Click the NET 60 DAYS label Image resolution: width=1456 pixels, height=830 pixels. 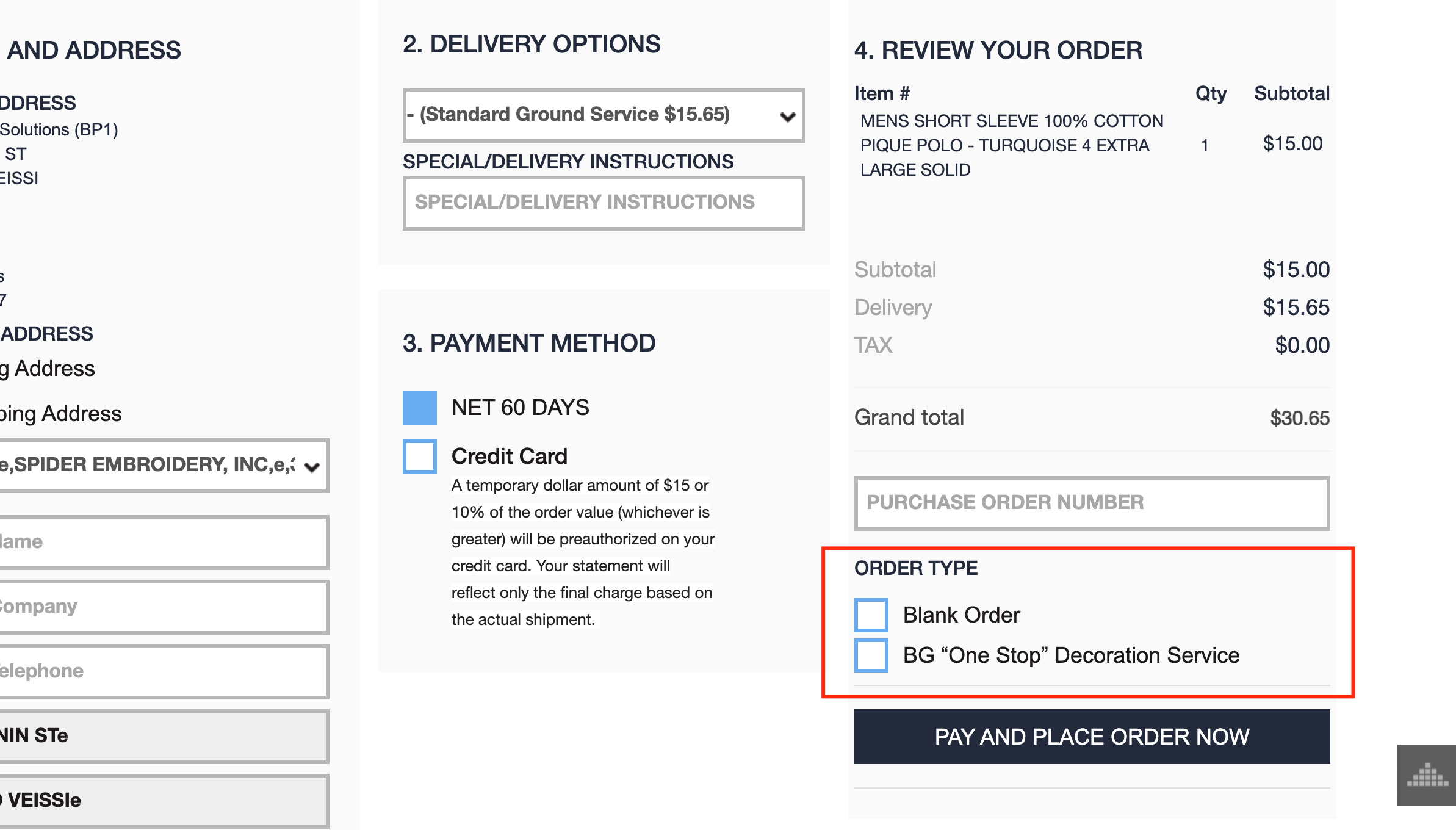pos(520,408)
